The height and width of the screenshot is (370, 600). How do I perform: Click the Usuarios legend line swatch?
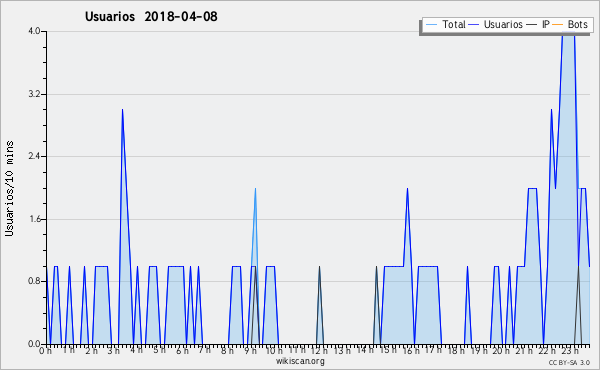click(474, 25)
